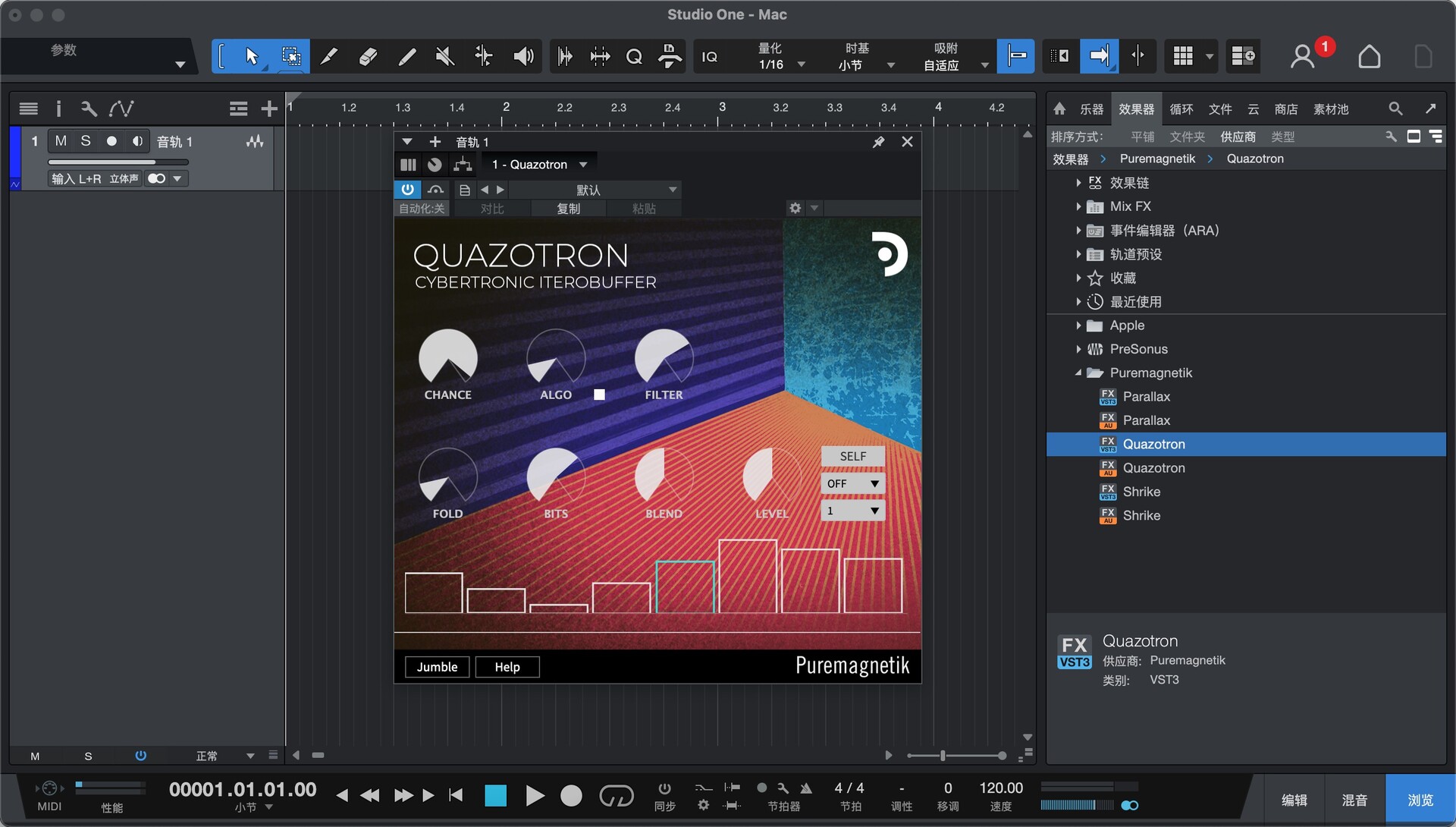Select the Eraser tool
Image resolution: width=1456 pixels, height=827 pixels.
pyautogui.click(x=368, y=56)
